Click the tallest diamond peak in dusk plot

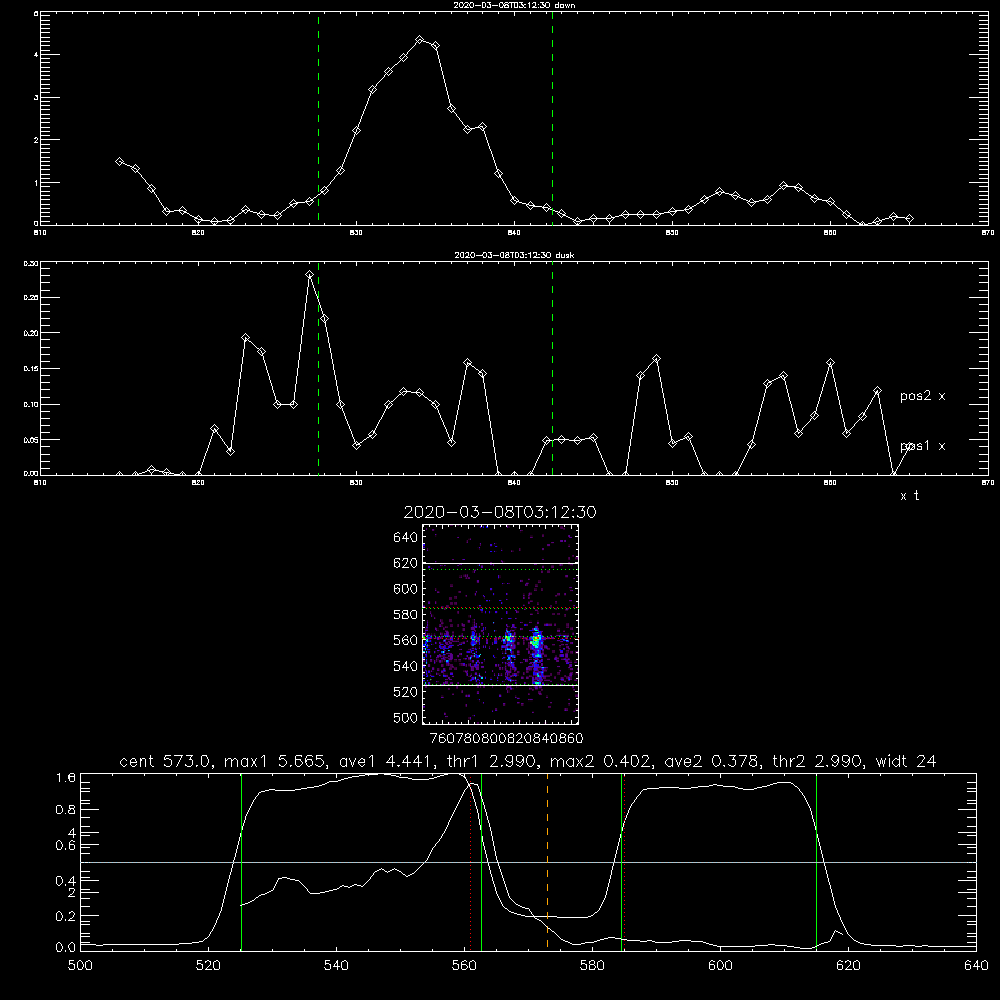310,275
